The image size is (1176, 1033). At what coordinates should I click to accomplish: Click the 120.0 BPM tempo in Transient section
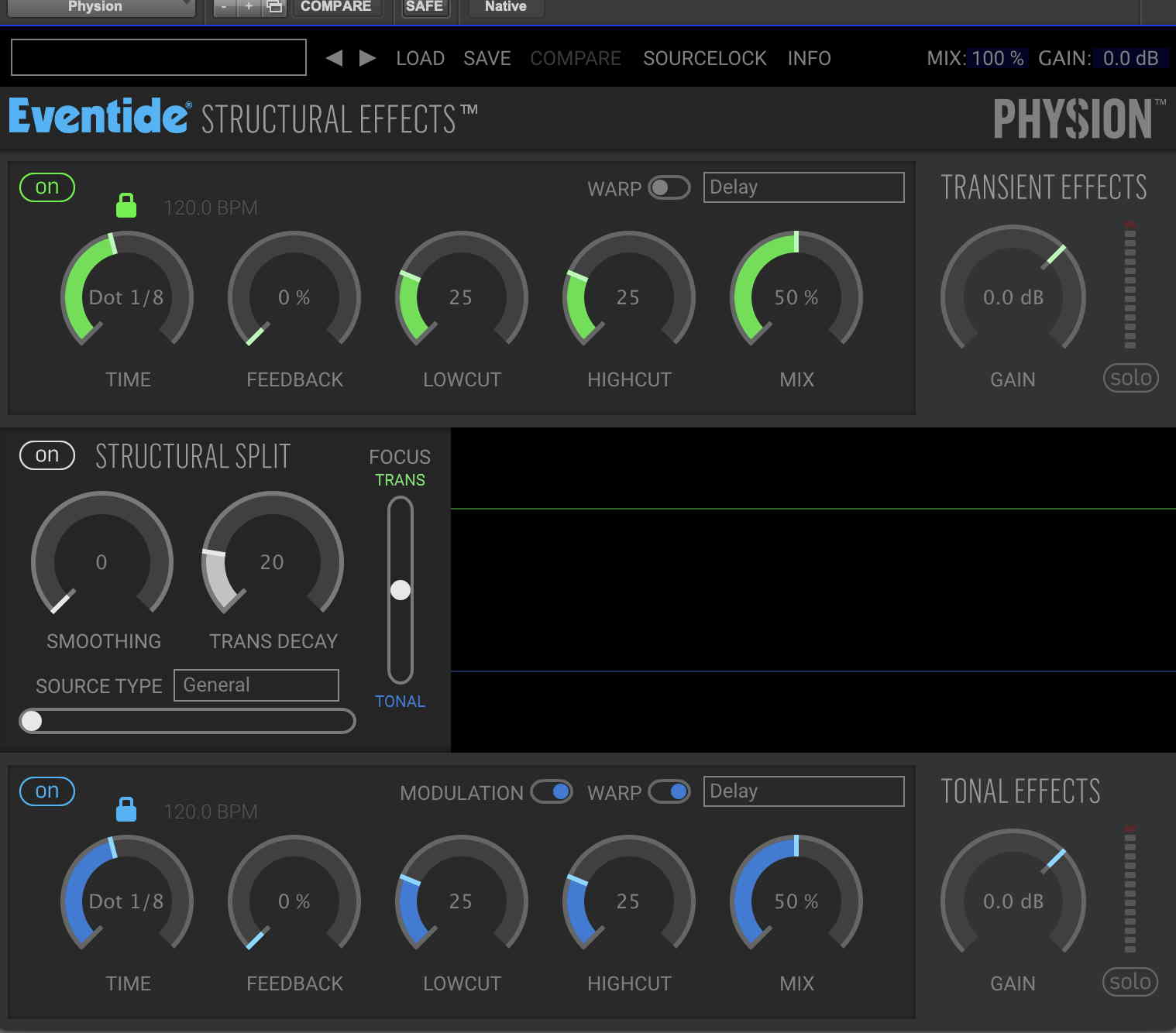click(x=211, y=208)
